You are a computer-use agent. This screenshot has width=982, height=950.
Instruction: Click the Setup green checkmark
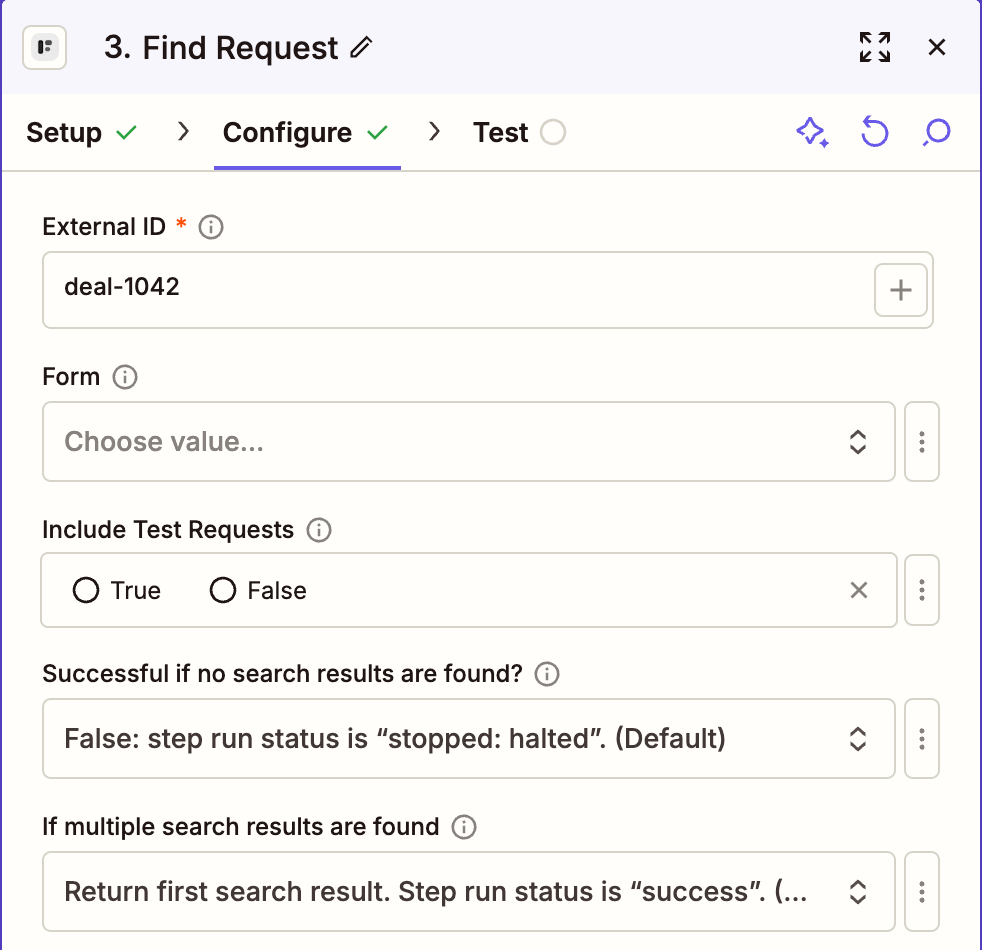(x=127, y=132)
